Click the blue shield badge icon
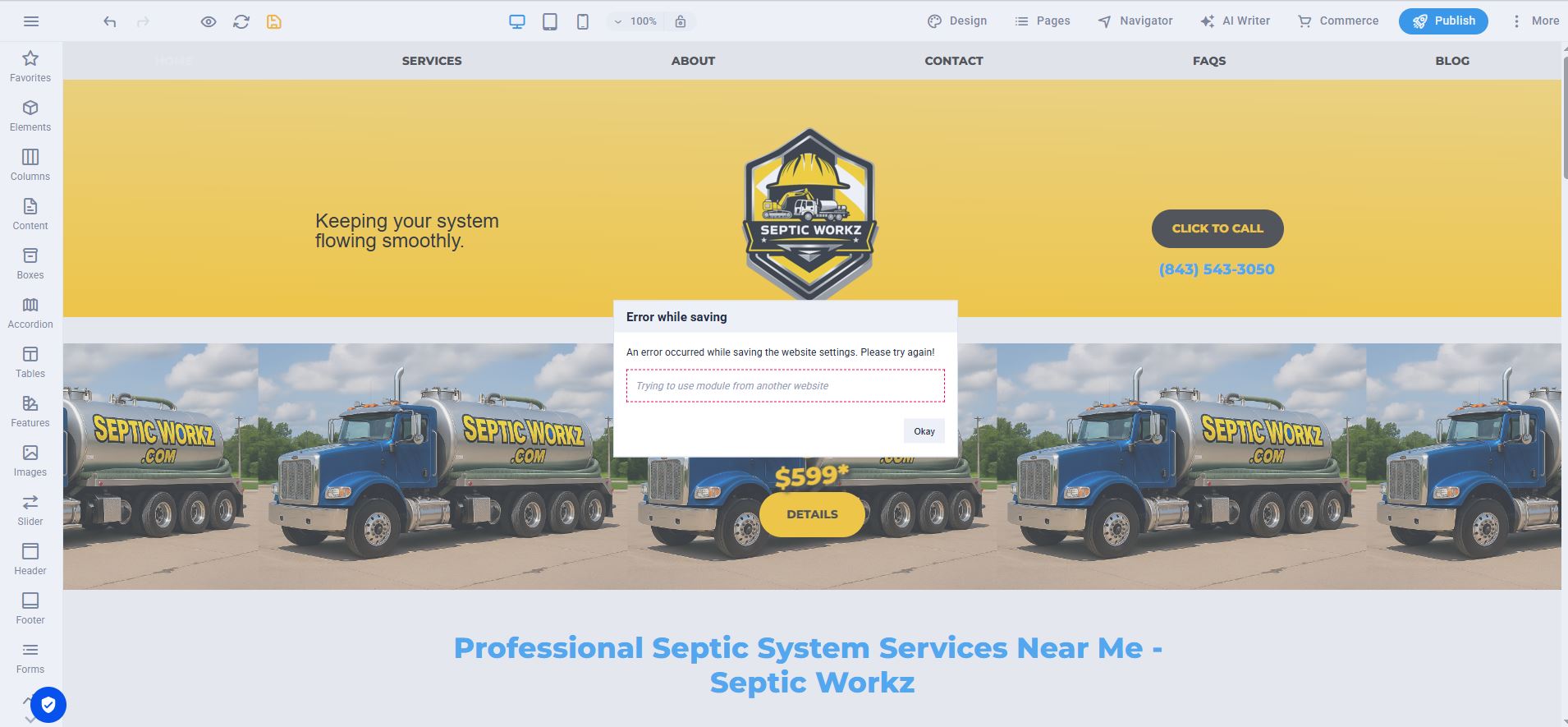This screenshot has height=727, width=1568. [x=48, y=704]
